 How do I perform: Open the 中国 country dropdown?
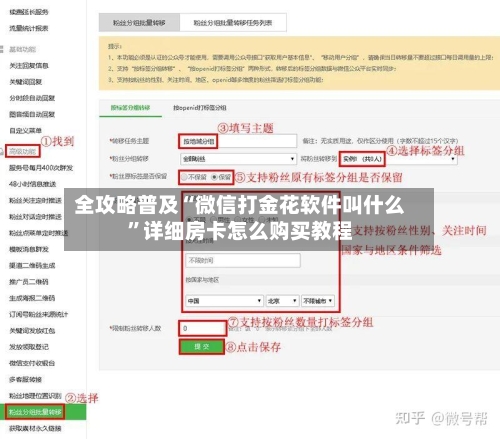coord(225,301)
